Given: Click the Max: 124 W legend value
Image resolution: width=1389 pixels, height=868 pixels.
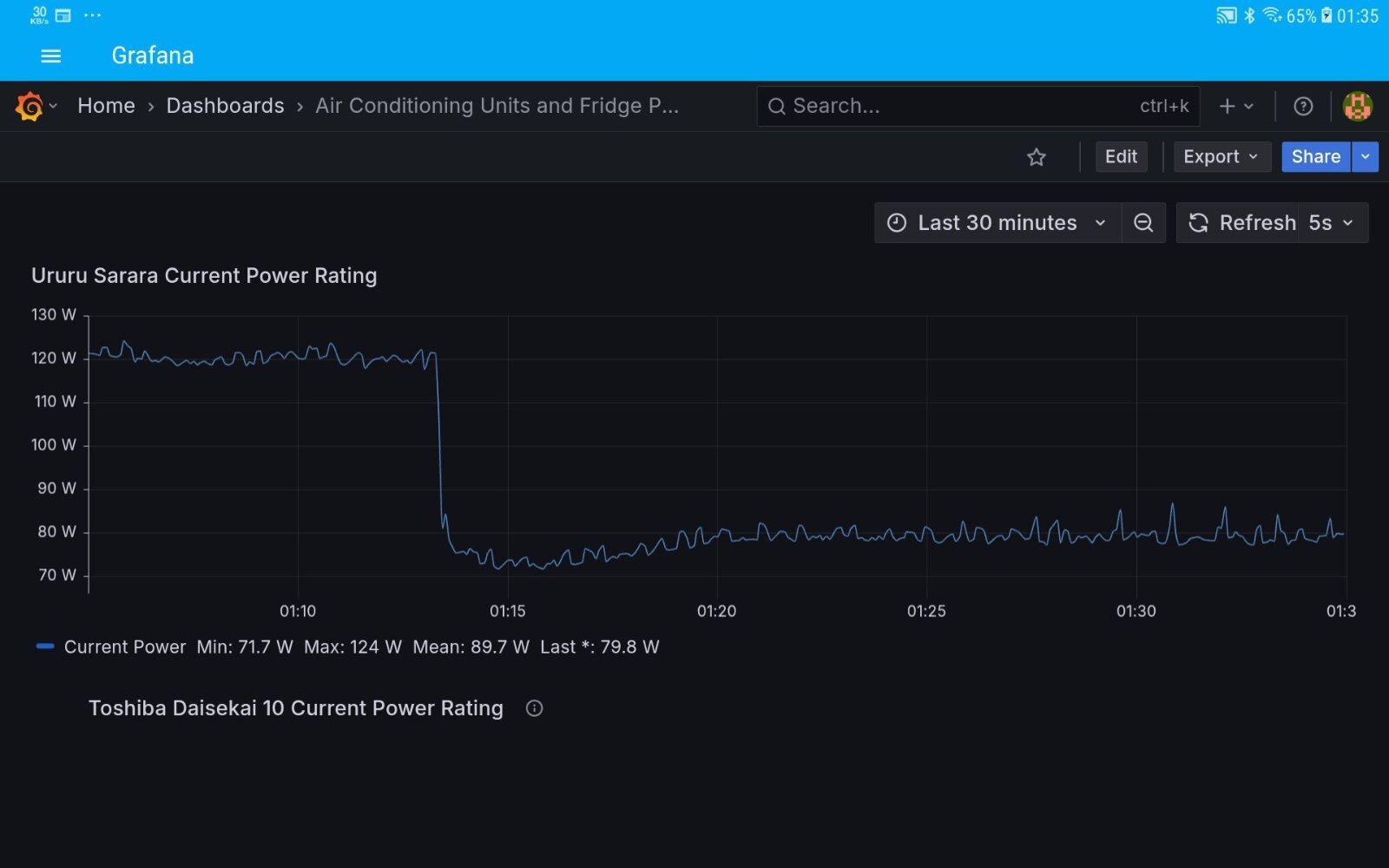Looking at the screenshot, I should point(352,648).
